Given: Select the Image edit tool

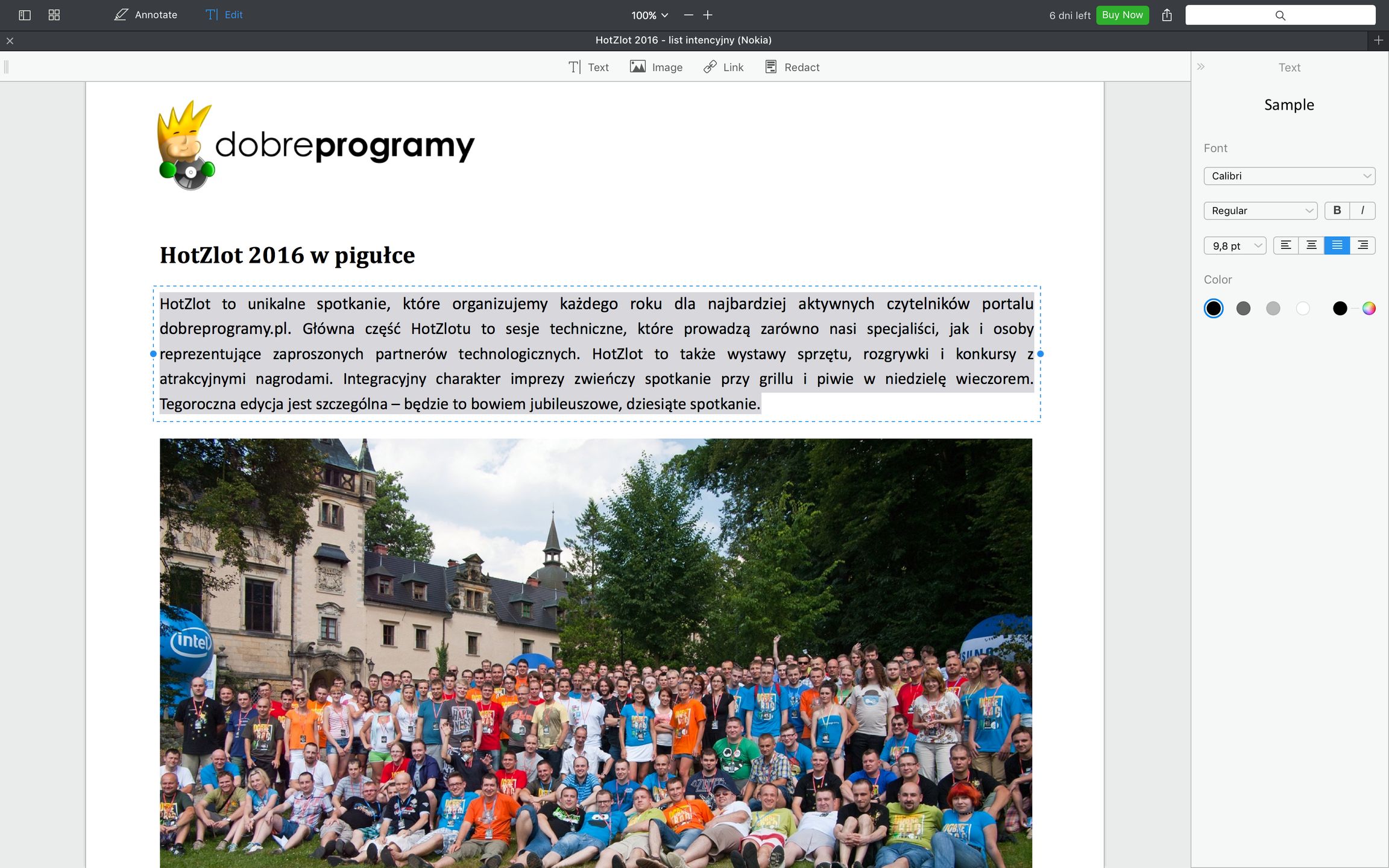Looking at the screenshot, I should pos(656,67).
